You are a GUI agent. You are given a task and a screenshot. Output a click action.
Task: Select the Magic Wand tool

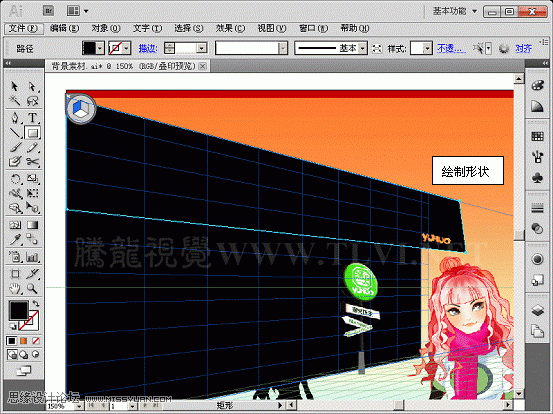(14, 101)
